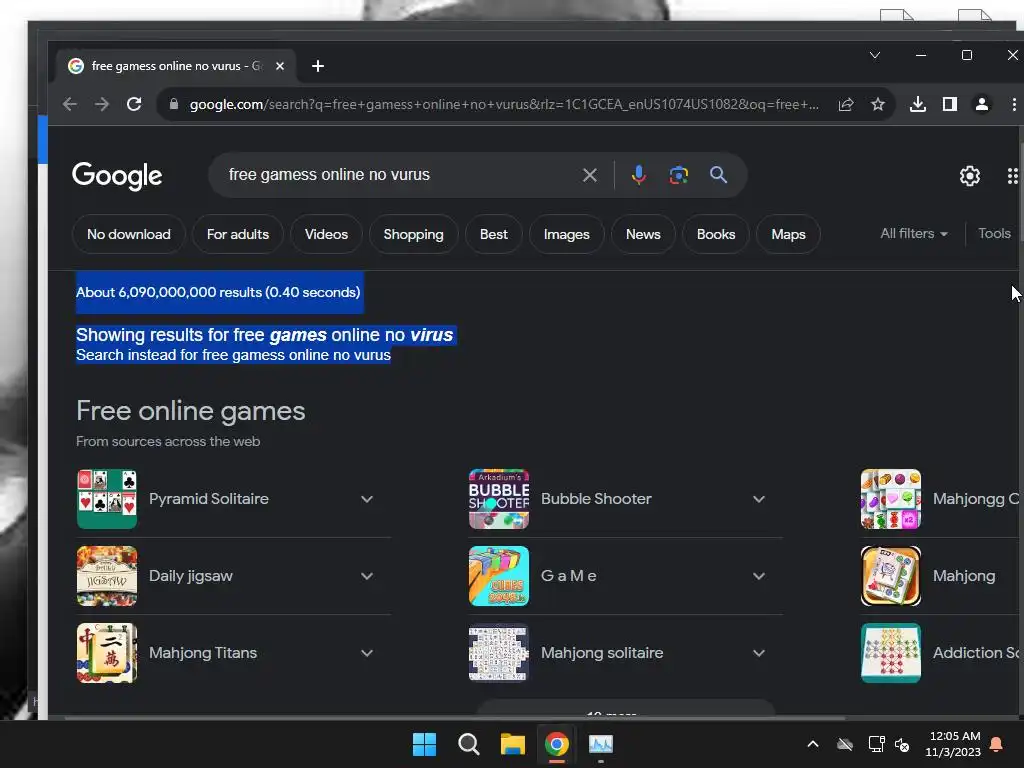Go forward with the browser arrow
The height and width of the screenshot is (768, 1024).
pos(102,104)
